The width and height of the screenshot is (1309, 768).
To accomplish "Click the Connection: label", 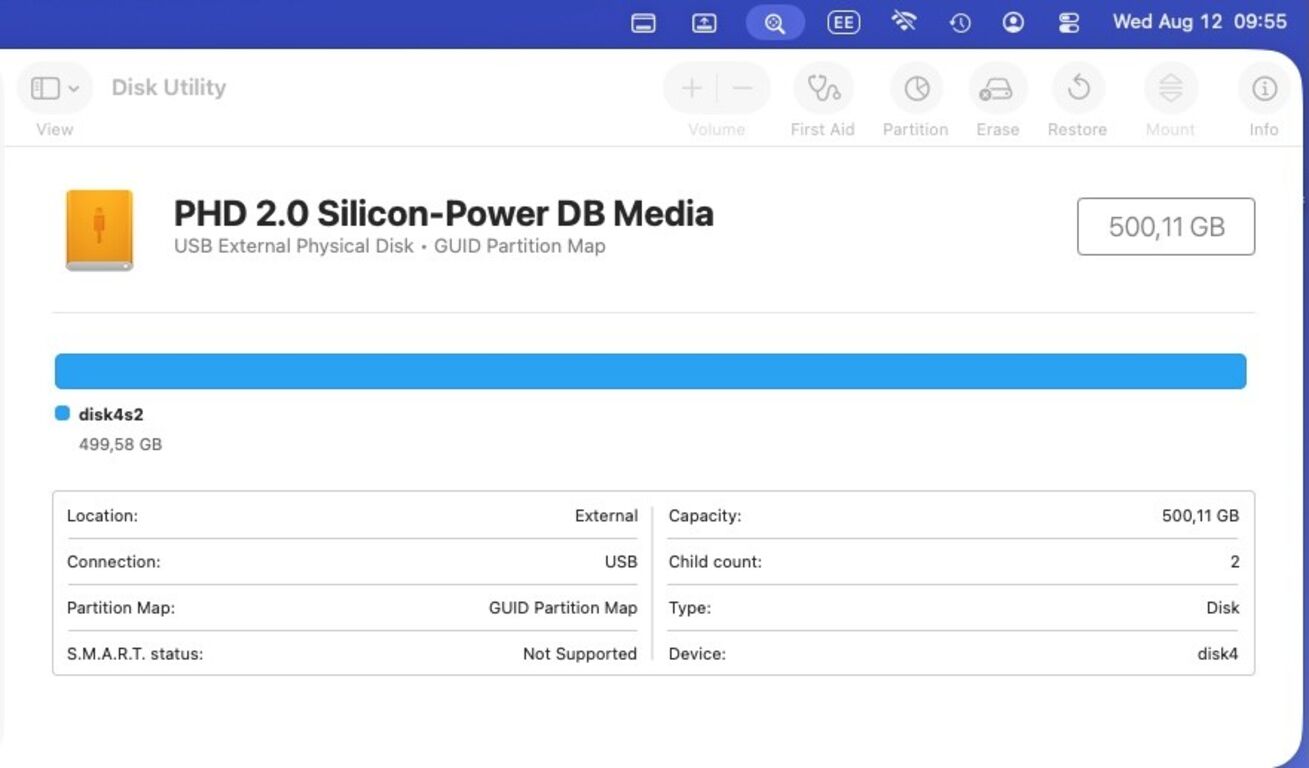I will (x=113, y=562).
